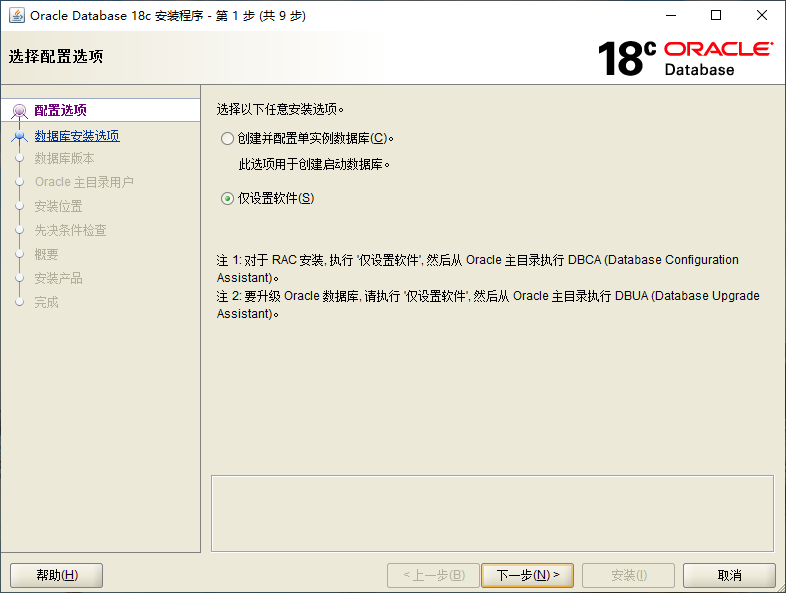The height and width of the screenshot is (593, 786).
Task: Click the 下一步(N) > button
Action: (x=527, y=575)
